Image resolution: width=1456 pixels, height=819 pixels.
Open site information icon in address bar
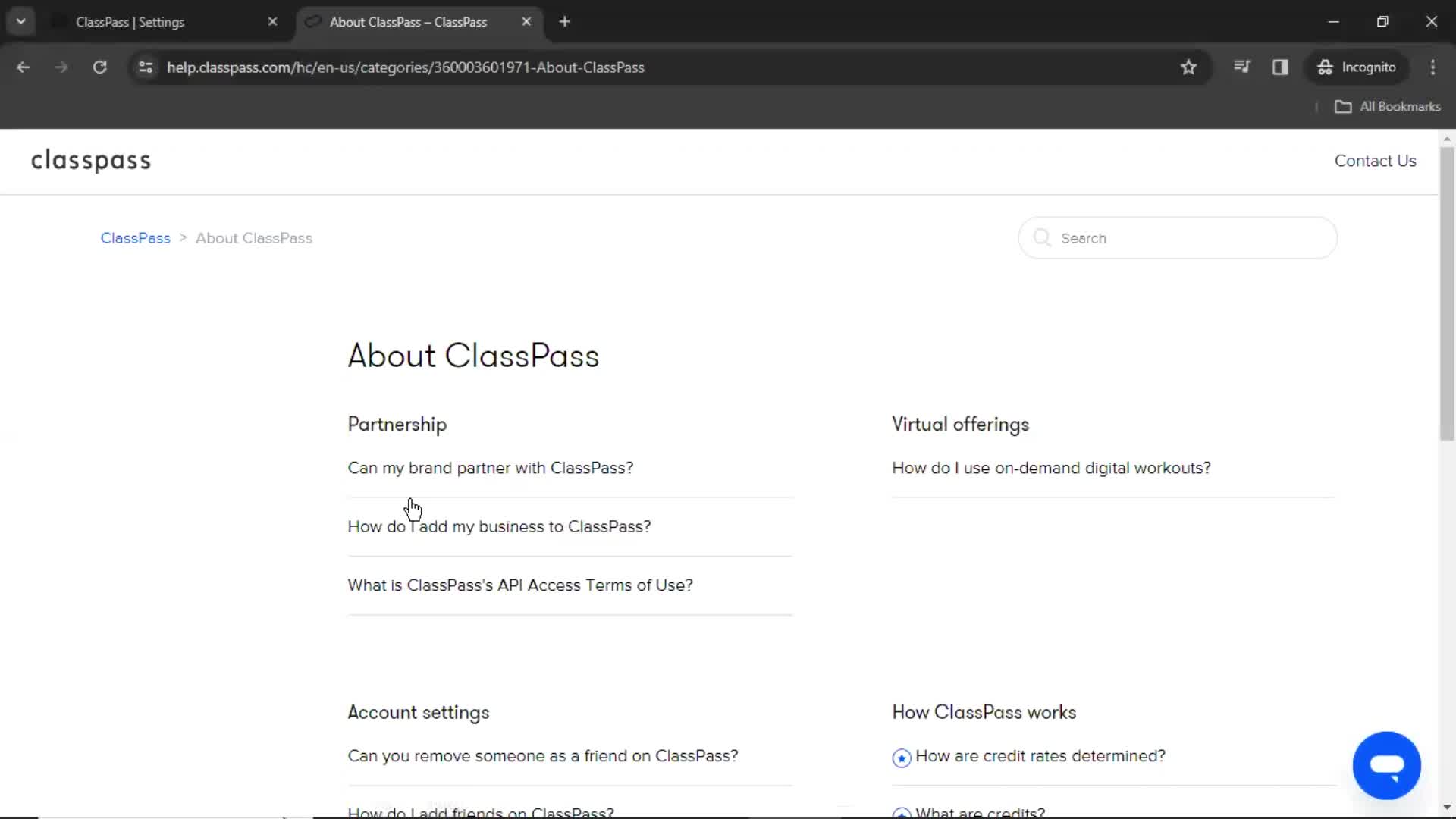146,67
